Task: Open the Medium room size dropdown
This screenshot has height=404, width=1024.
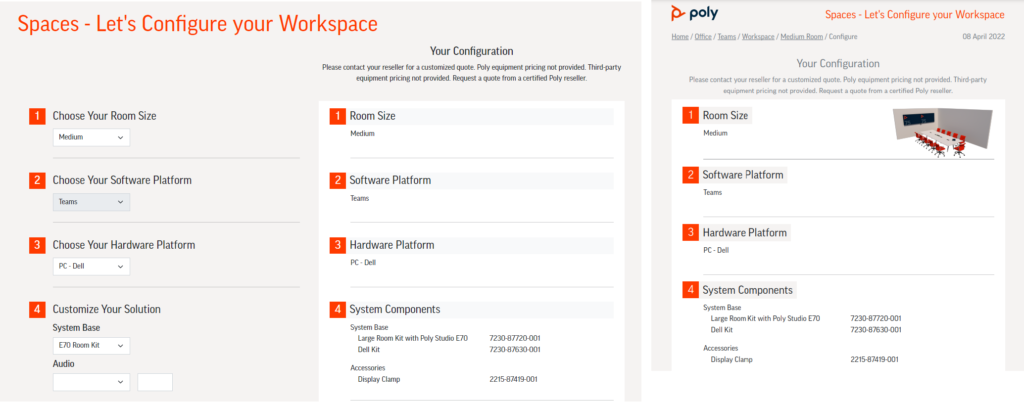Action: pyautogui.click(x=91, y=137)
